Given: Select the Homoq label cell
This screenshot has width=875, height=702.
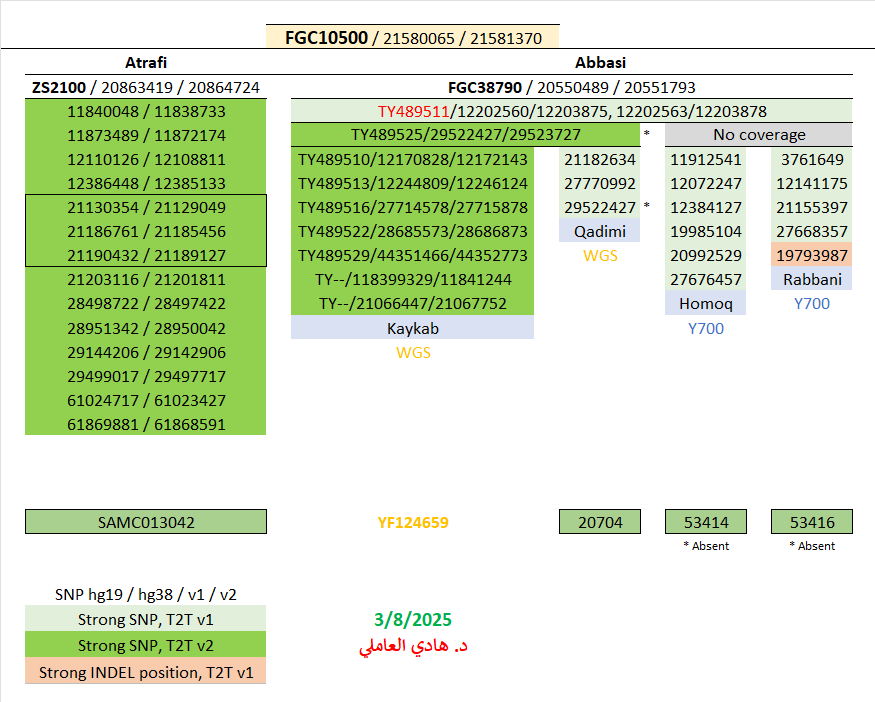Looking at the screenshot, I should click(705, 303).
